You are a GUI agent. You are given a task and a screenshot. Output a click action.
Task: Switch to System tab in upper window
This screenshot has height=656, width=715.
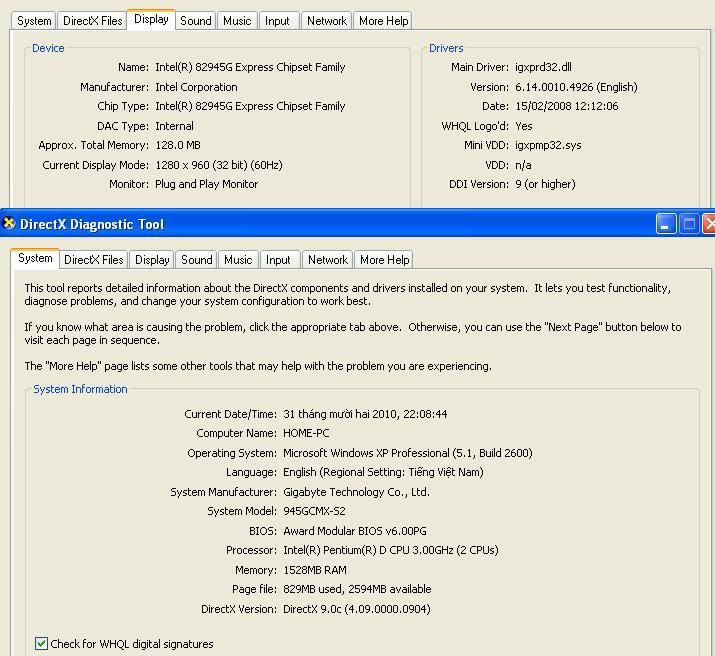[34, 21]
